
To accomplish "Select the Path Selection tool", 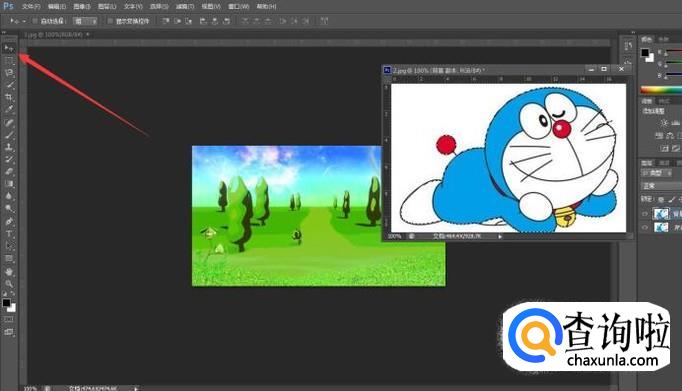I will pyautogui.click(x=9, y=246).
